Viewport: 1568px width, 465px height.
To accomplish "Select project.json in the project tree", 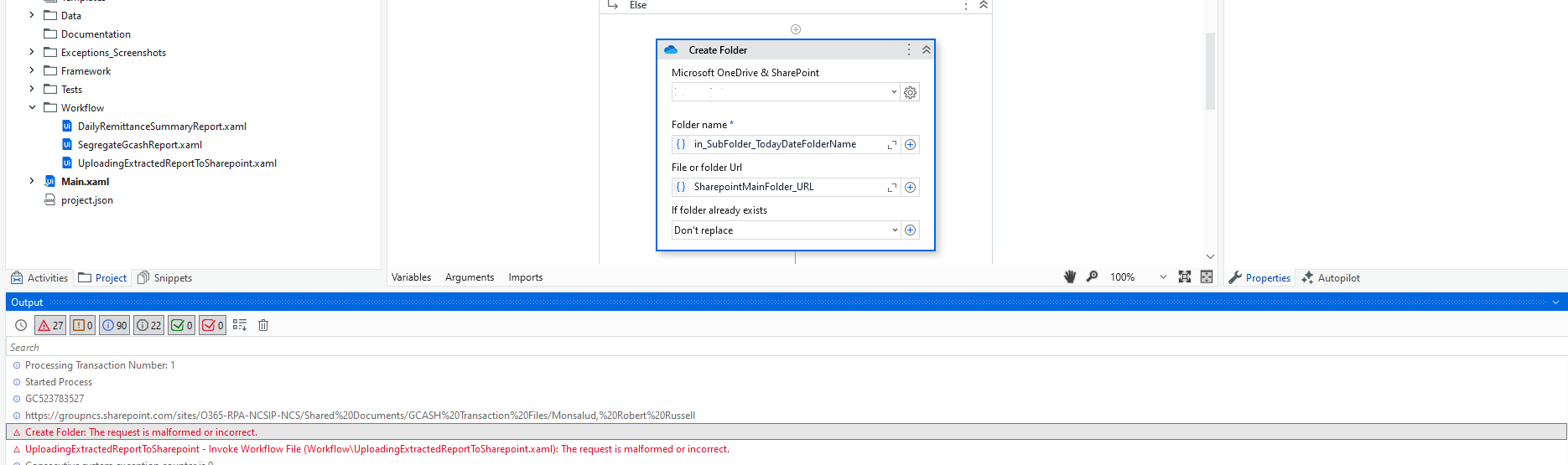I will point(86,200).
